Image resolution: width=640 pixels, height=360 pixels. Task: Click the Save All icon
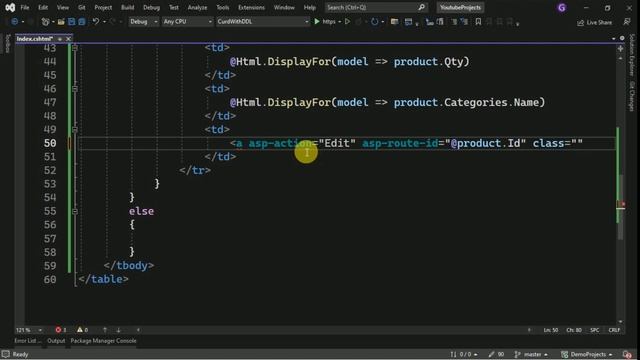[x=82, y=22]
